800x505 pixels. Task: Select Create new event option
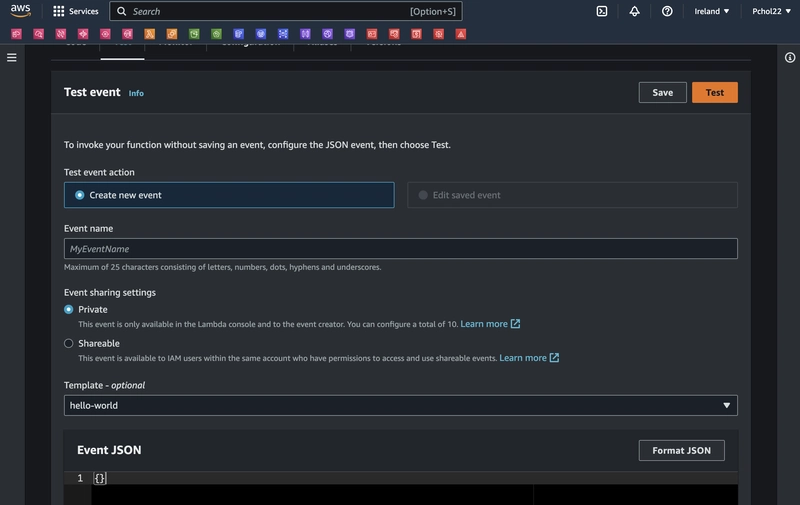point(229,195)
